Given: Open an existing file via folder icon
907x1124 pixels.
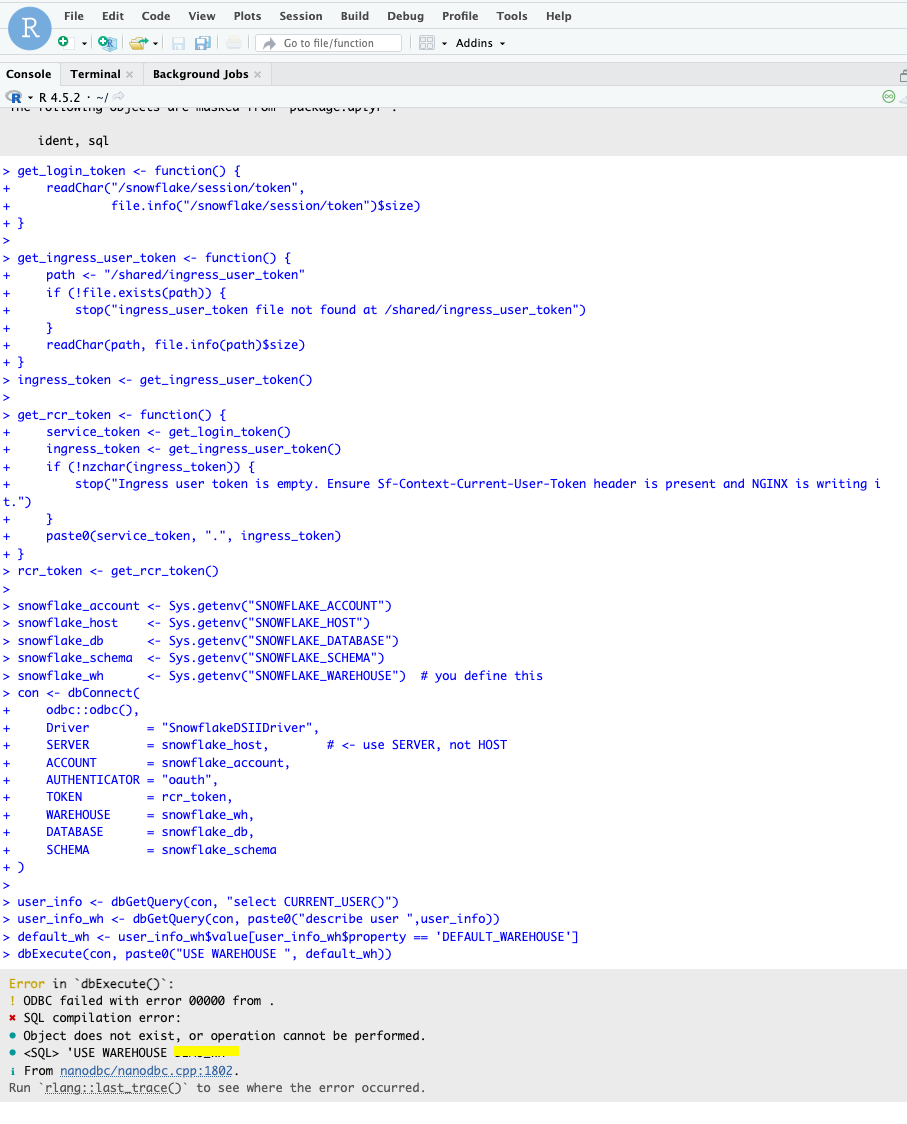Looking at the screenshot, I should (138, 43).
